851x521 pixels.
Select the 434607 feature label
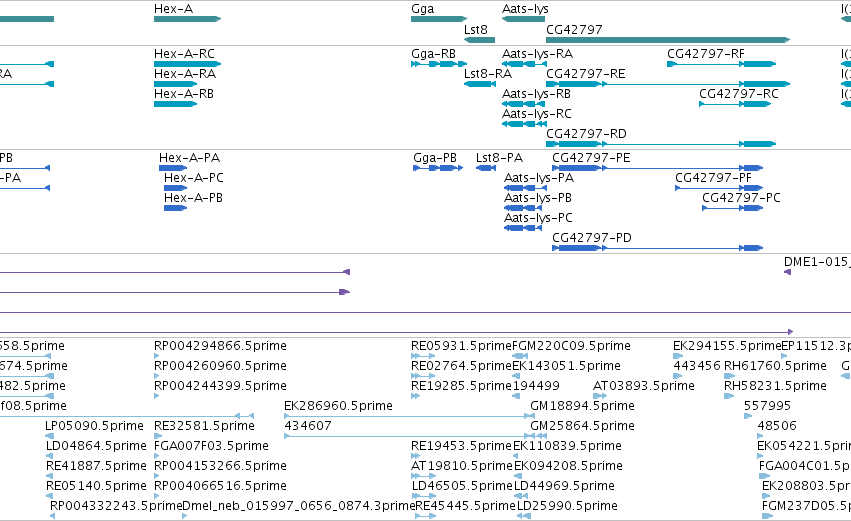click(x=308, y=426)
